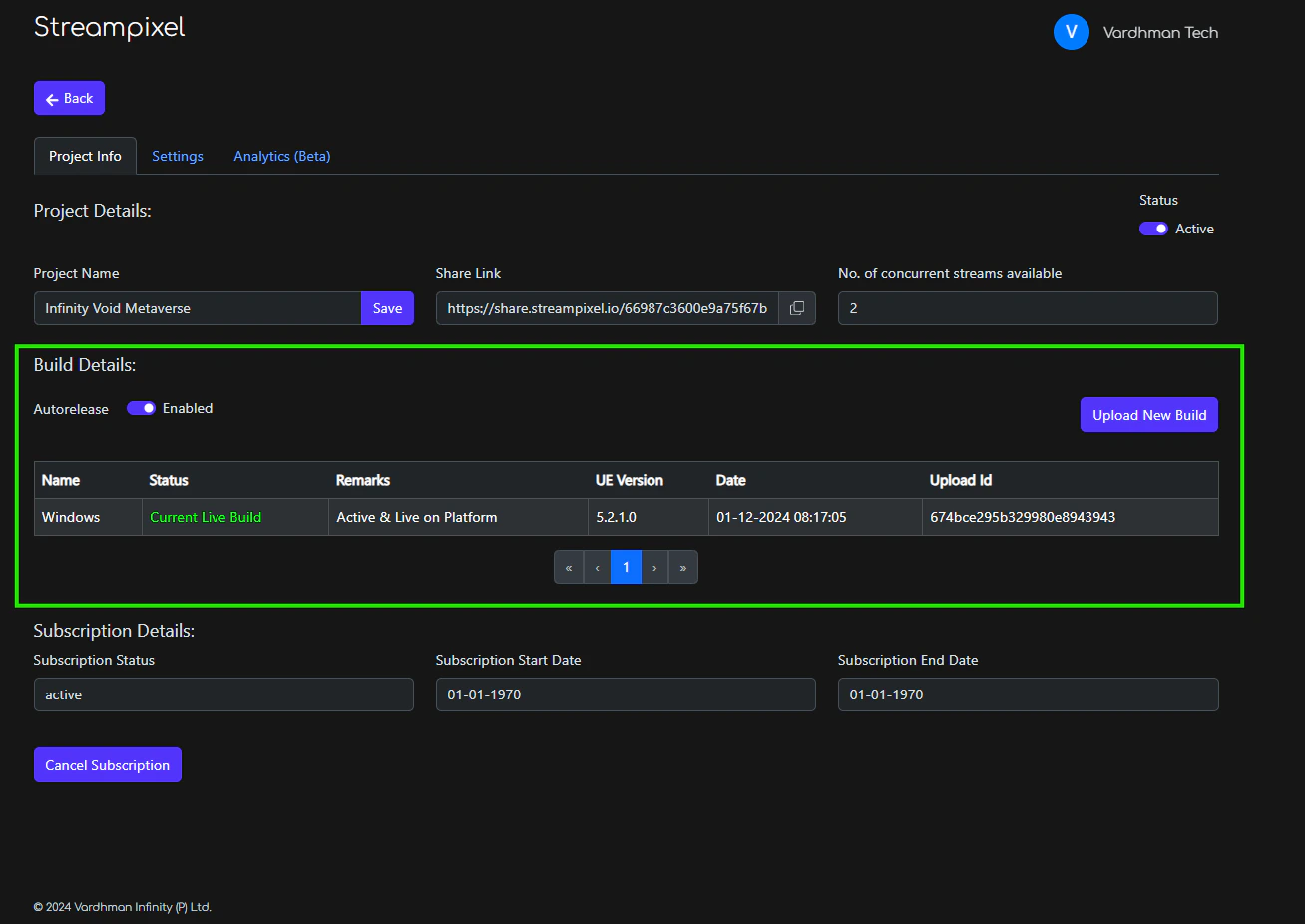Open the Vardhman Tech account name

click(x=1160, y=33)
